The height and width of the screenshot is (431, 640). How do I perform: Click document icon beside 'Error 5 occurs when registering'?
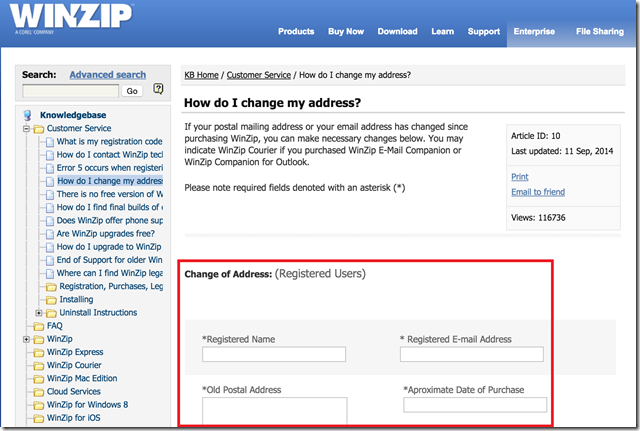(50, 168)
